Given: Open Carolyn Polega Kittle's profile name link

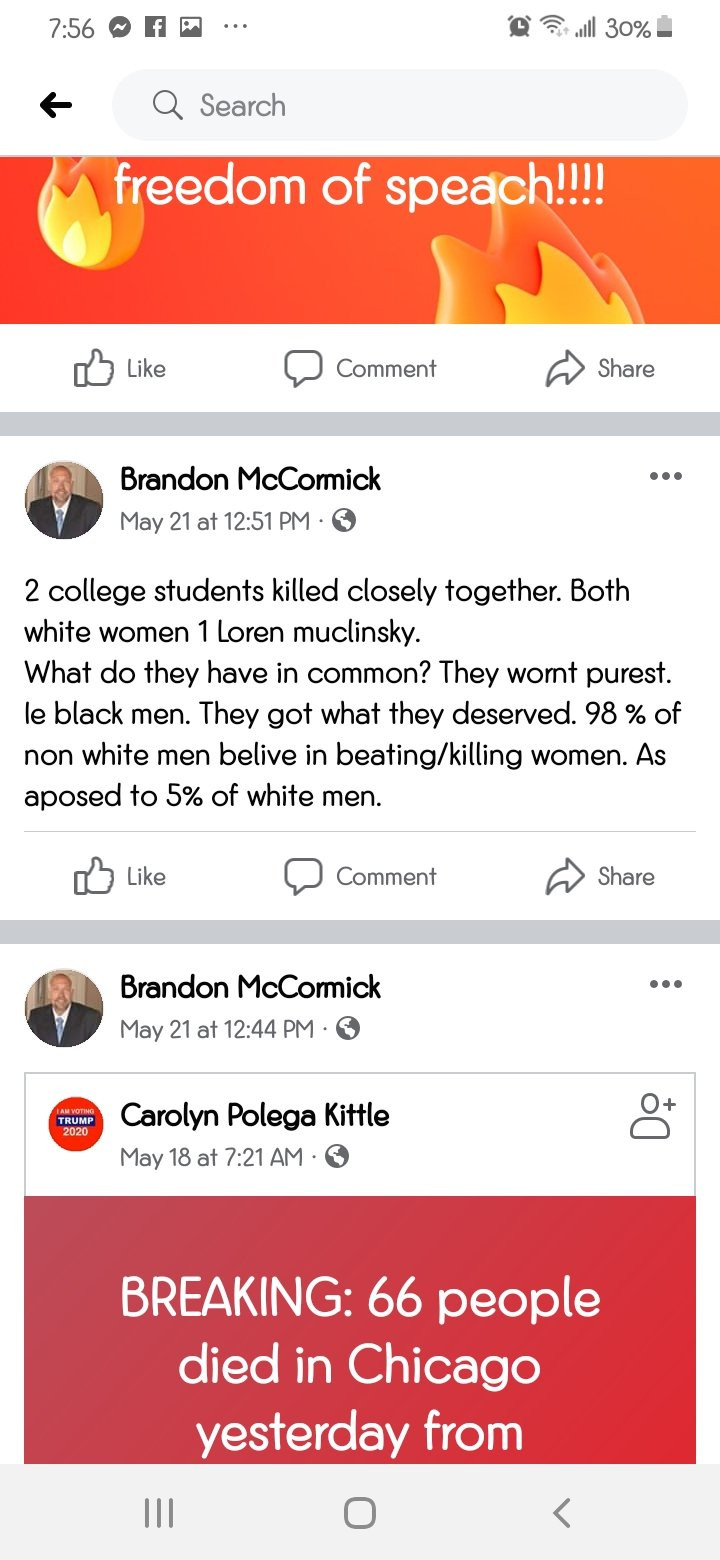Looking at the screenshot, I should (255, 1115).
